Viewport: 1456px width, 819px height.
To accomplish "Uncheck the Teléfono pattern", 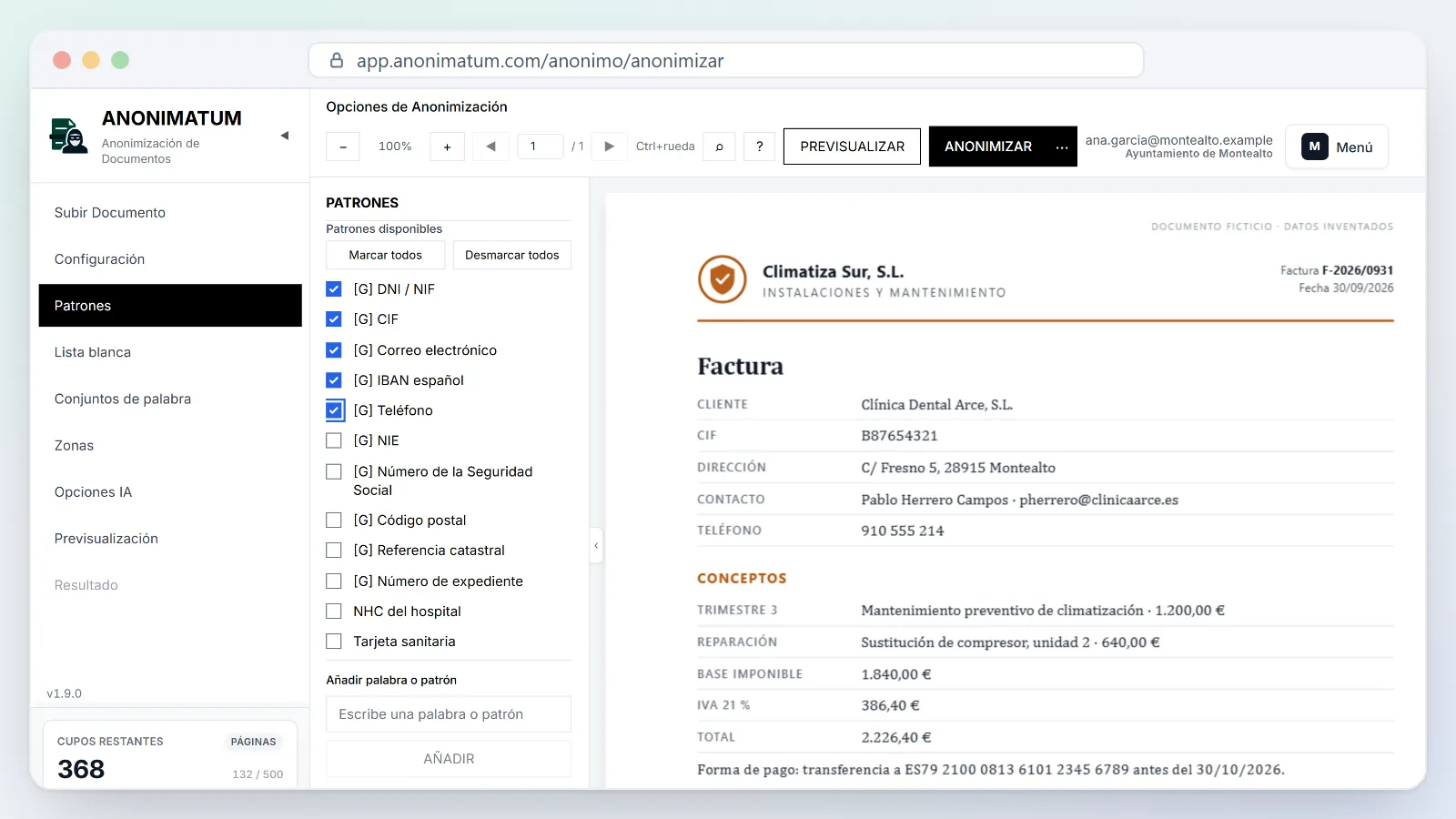I will pyautogui.click(x=334, y=410).
